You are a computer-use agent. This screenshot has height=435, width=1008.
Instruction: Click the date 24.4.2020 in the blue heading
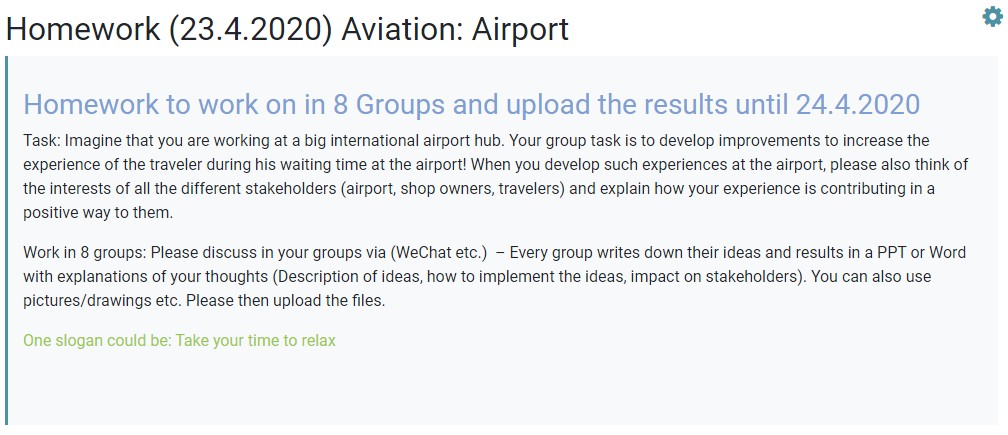(x=858, y=104)
